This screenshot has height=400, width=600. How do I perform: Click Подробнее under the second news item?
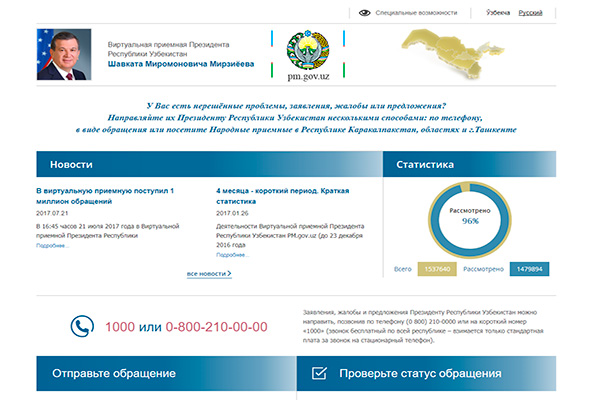click(x=232, y=256)
